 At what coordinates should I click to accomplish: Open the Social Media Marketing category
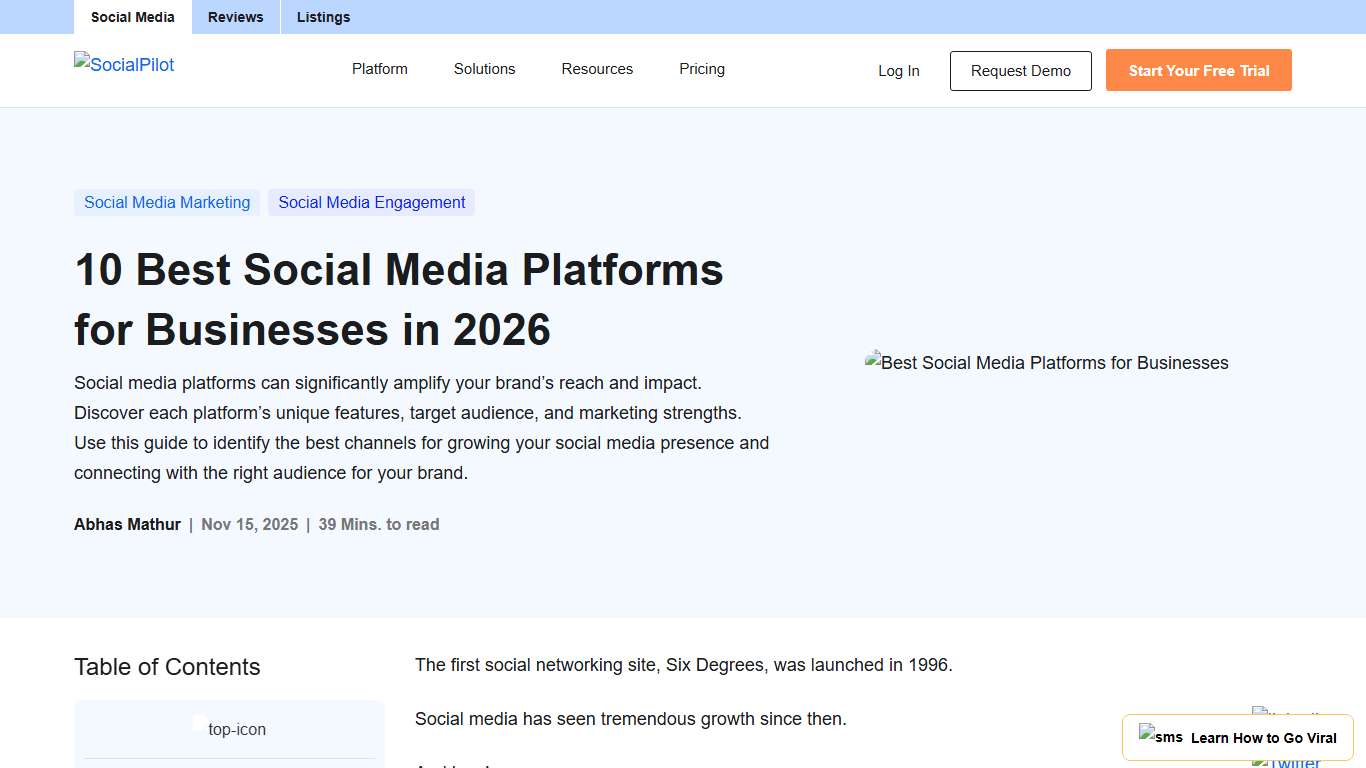tap(167, 202)
